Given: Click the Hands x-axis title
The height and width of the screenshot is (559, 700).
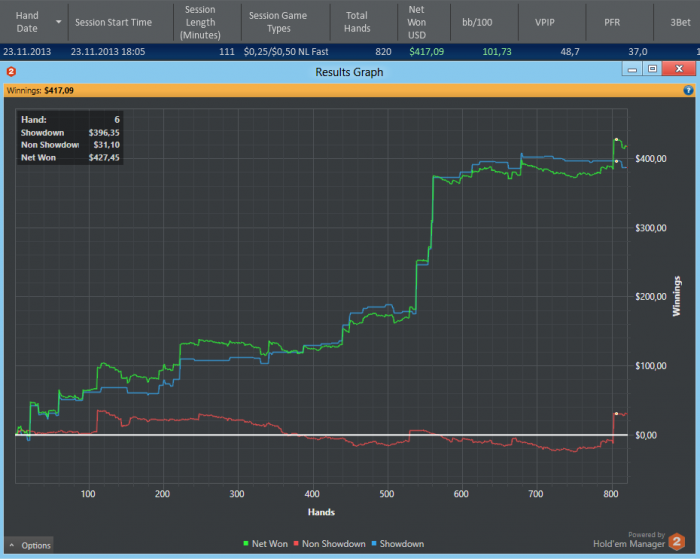Looking at the screenshot, I should pos(321,512).
